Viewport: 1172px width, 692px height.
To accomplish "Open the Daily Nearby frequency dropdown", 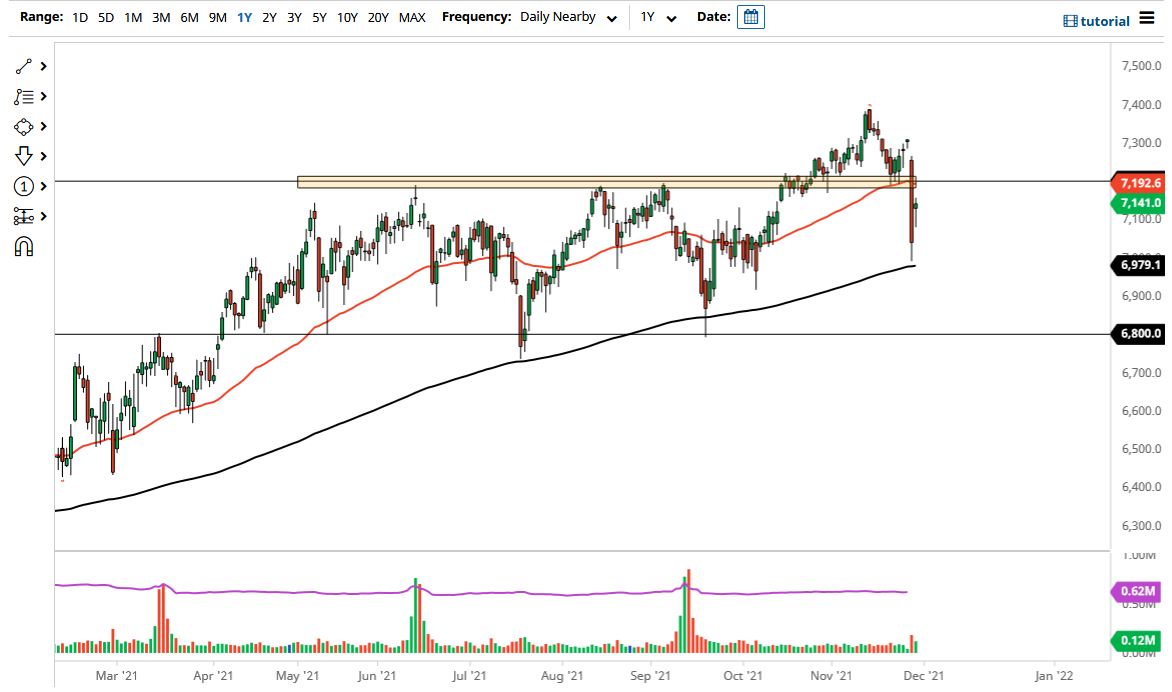I will point(565,17).
